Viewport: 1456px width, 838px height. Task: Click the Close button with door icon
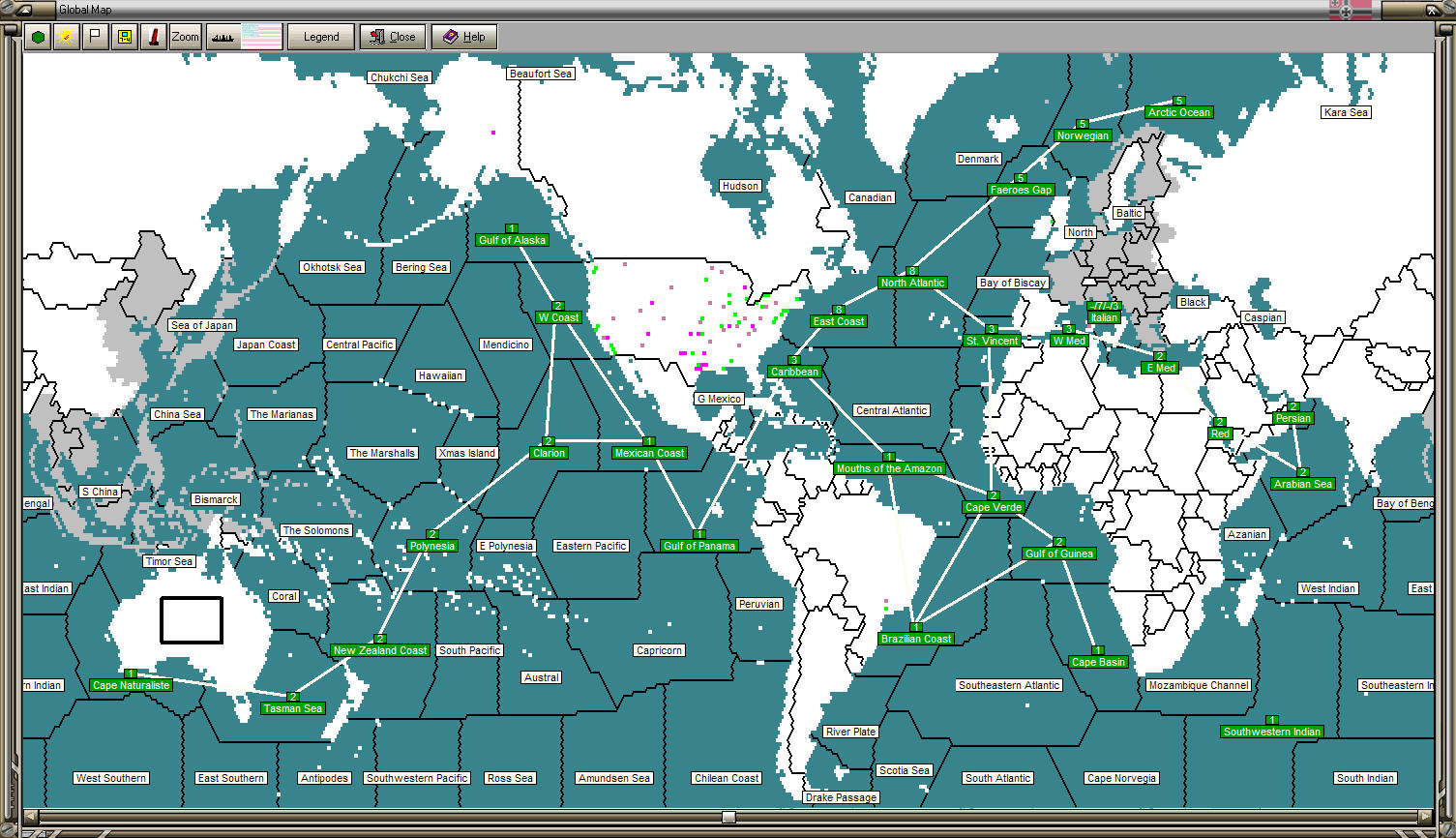click(x=392, y=37)
